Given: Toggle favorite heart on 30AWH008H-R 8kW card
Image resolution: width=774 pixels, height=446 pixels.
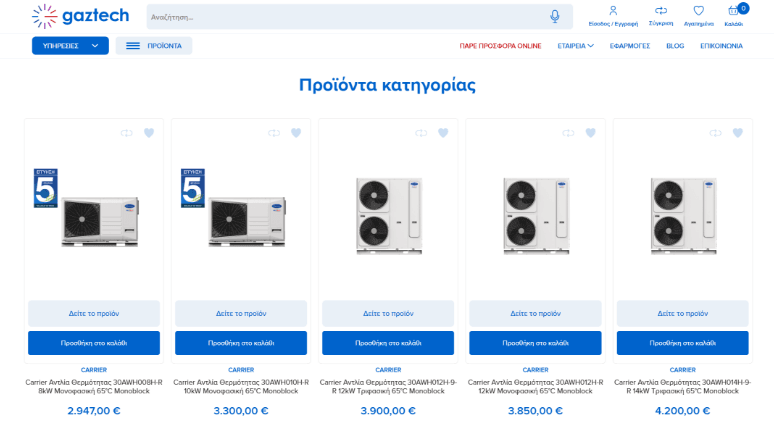Looking at the screenshot, I should pyautogui.click(x=149, y=133).
